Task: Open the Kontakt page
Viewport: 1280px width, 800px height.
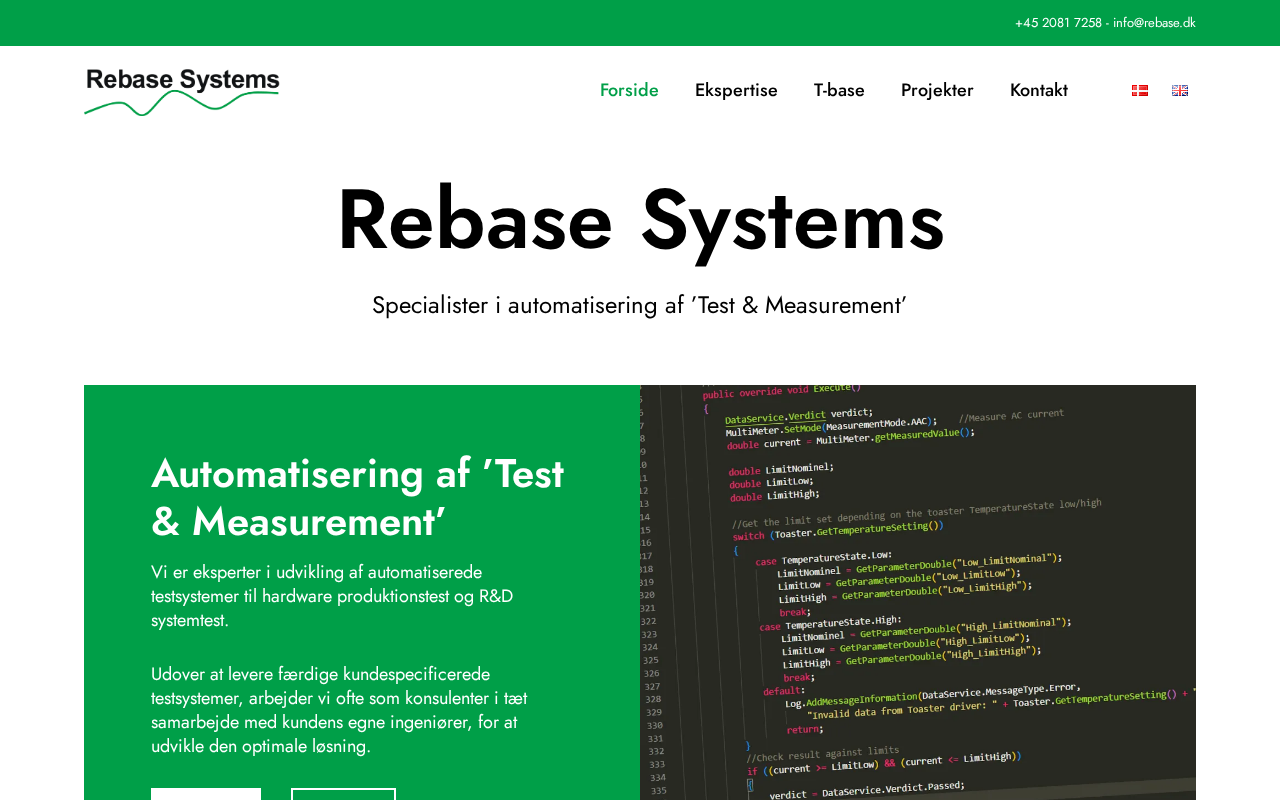Action: point(1038,90)
